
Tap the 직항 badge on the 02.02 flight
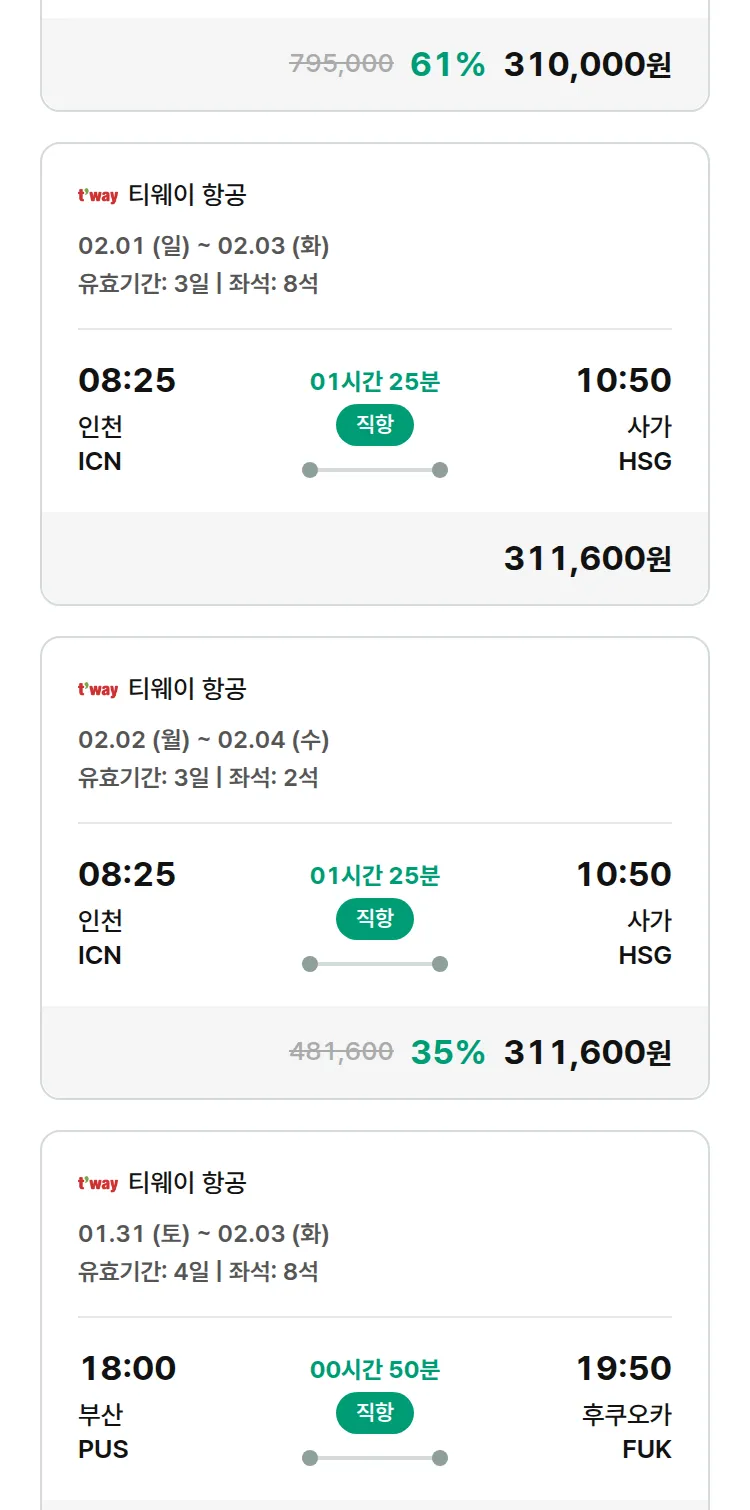(375, 919)
